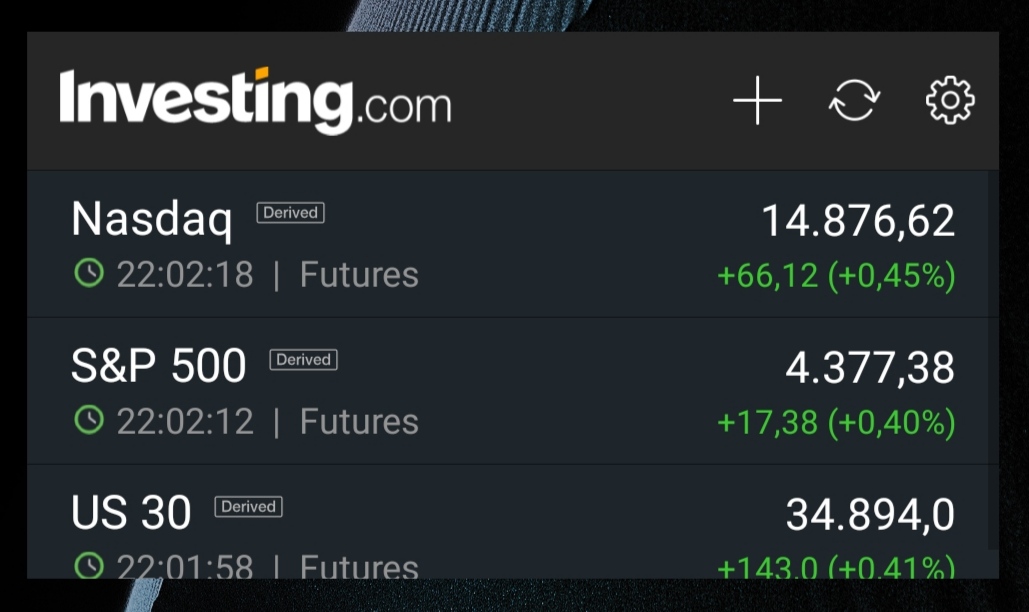Tap Nasdaq change +66,12 (+0,45%)
1029x612 pixels.
pyautogui.click(x=836, y=275)
